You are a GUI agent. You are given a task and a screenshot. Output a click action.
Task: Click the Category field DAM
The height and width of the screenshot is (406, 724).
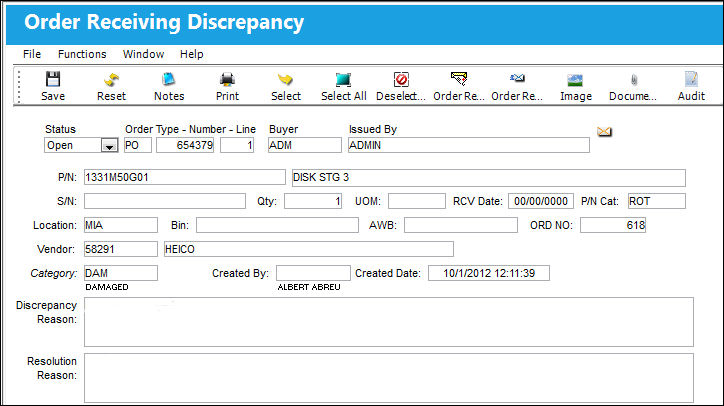pyautogui.click(x=121, y=273)
